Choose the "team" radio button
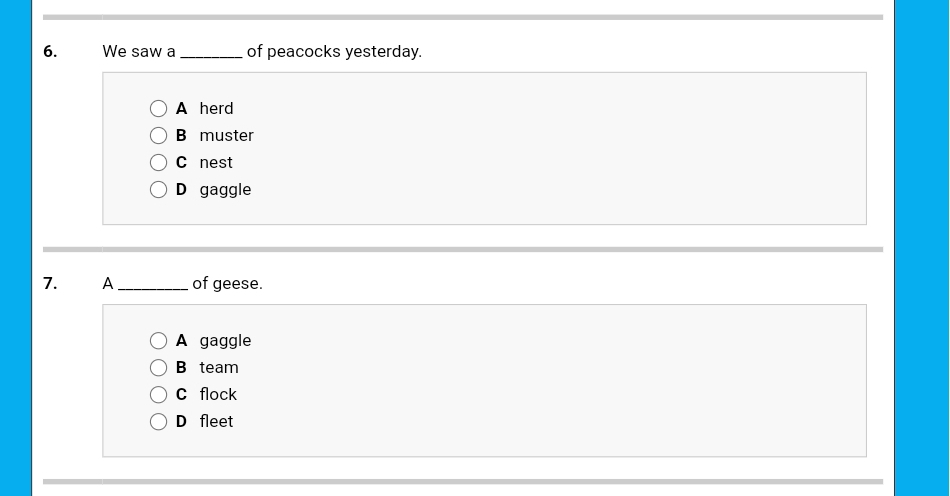This screenshot has width=950, height=496. 158,368
